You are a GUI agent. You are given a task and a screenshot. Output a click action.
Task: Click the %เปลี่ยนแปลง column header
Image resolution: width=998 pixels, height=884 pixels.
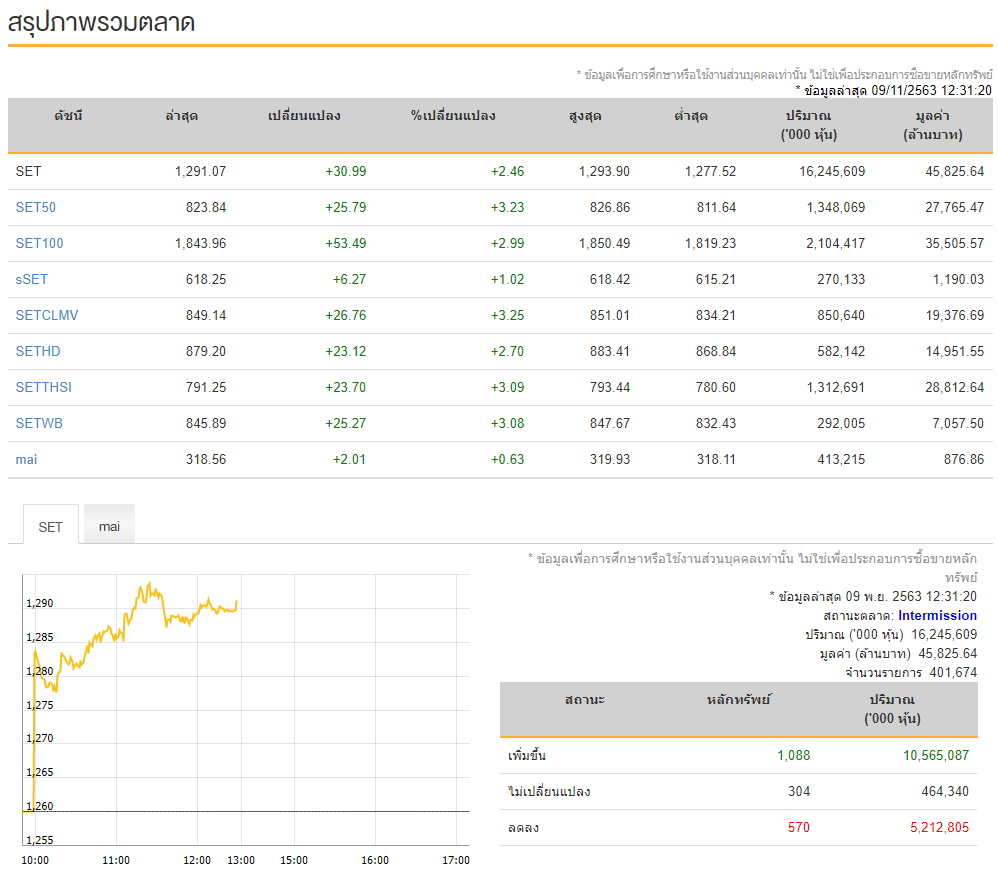coord(453,116)
